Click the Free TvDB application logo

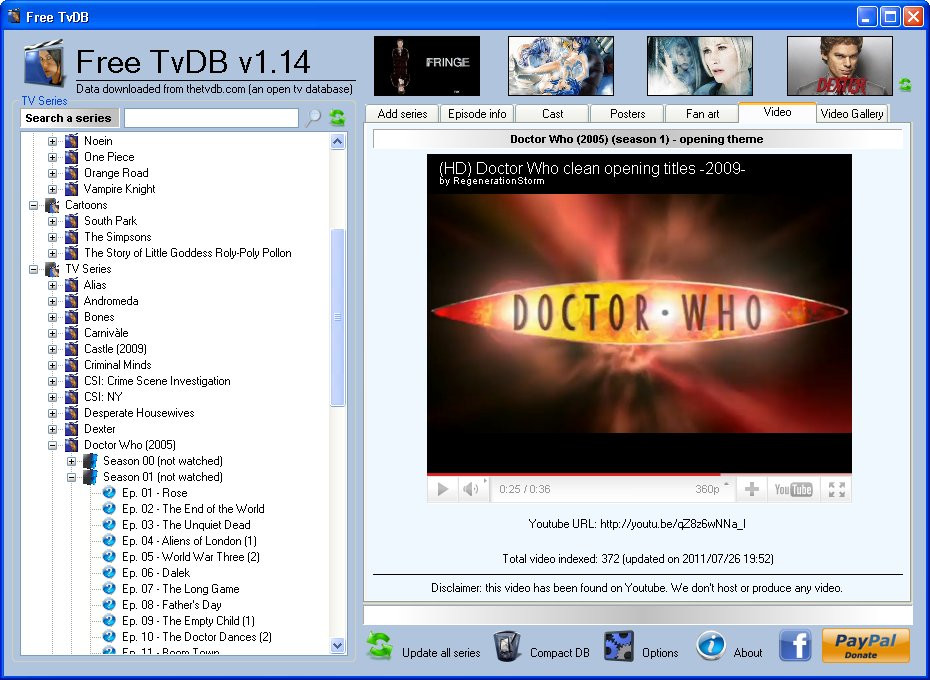[44, 64]
